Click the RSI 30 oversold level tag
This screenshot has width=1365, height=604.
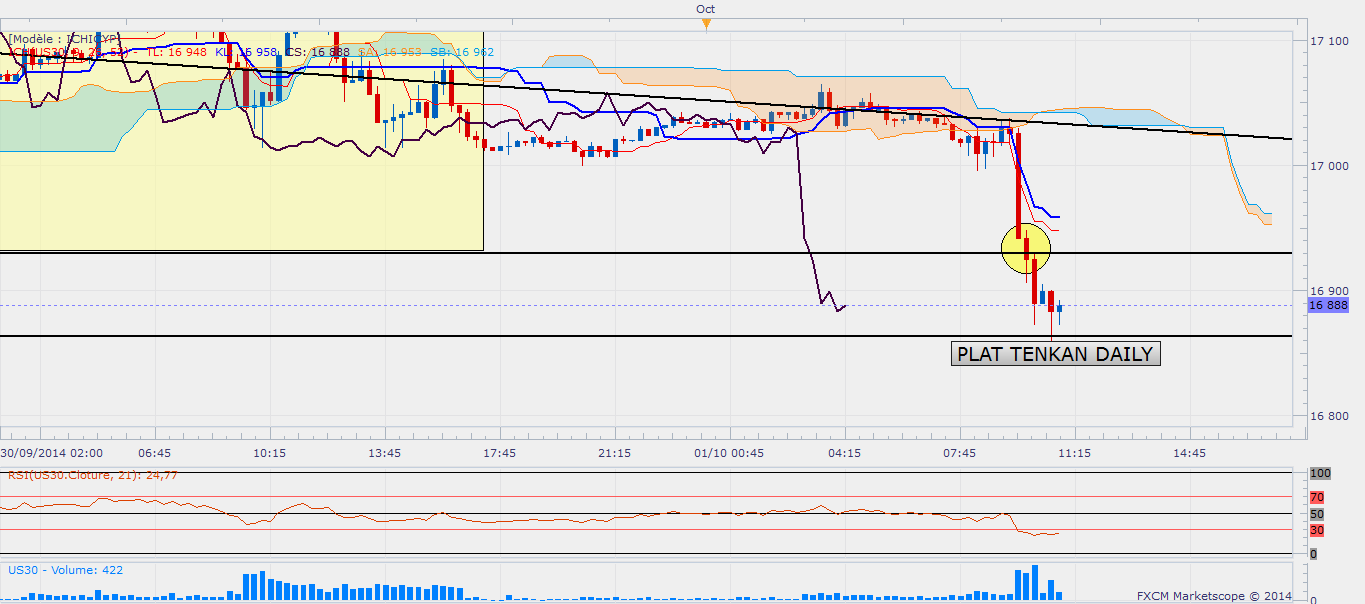tap(1319, 530)
